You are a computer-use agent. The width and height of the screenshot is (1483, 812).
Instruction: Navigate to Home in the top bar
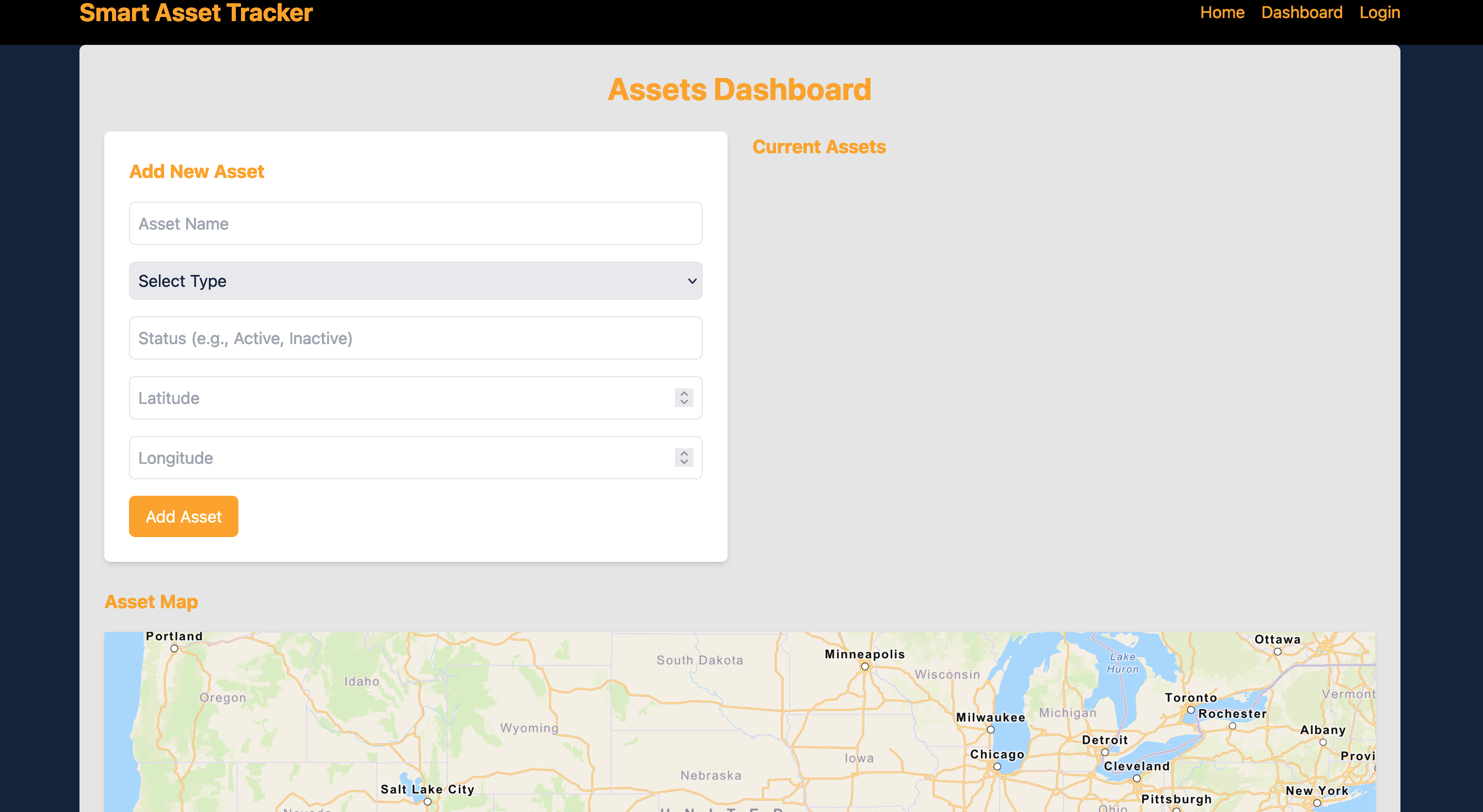pyautogui.click(x=1222, y=12)
